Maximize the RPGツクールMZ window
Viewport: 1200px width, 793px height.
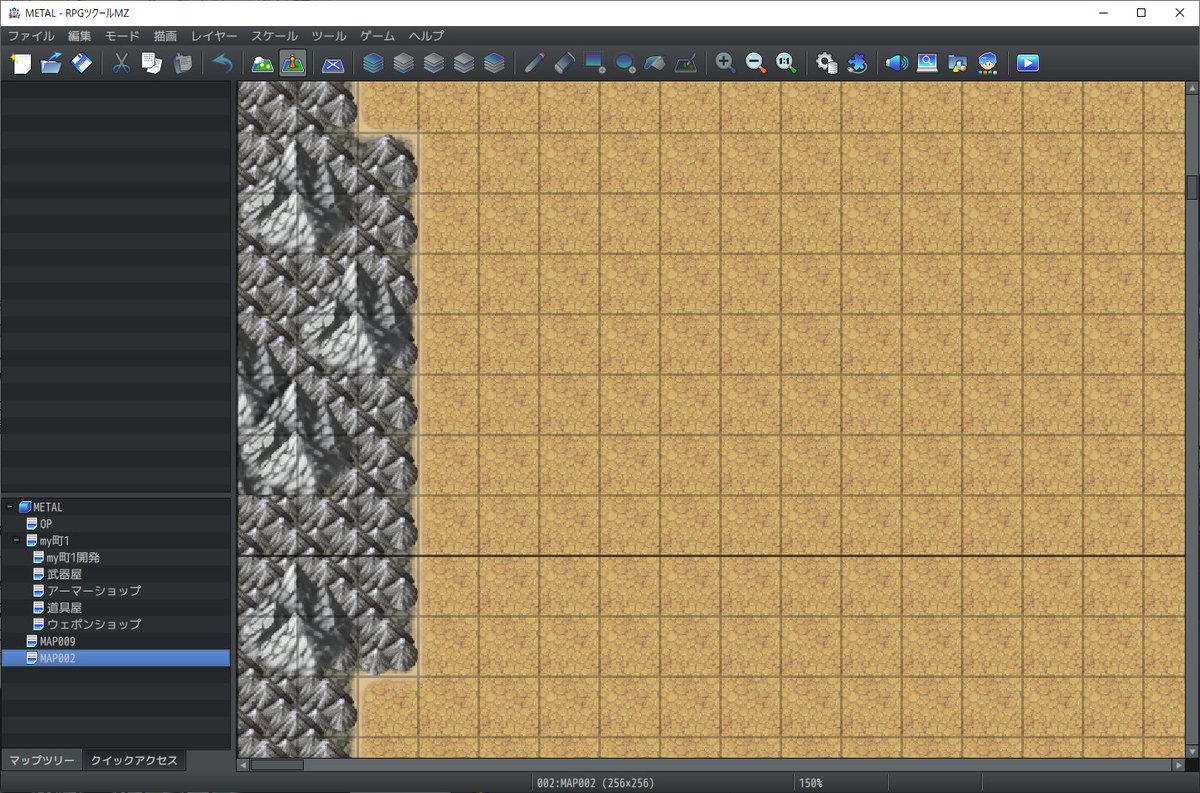click(1141, 12)
